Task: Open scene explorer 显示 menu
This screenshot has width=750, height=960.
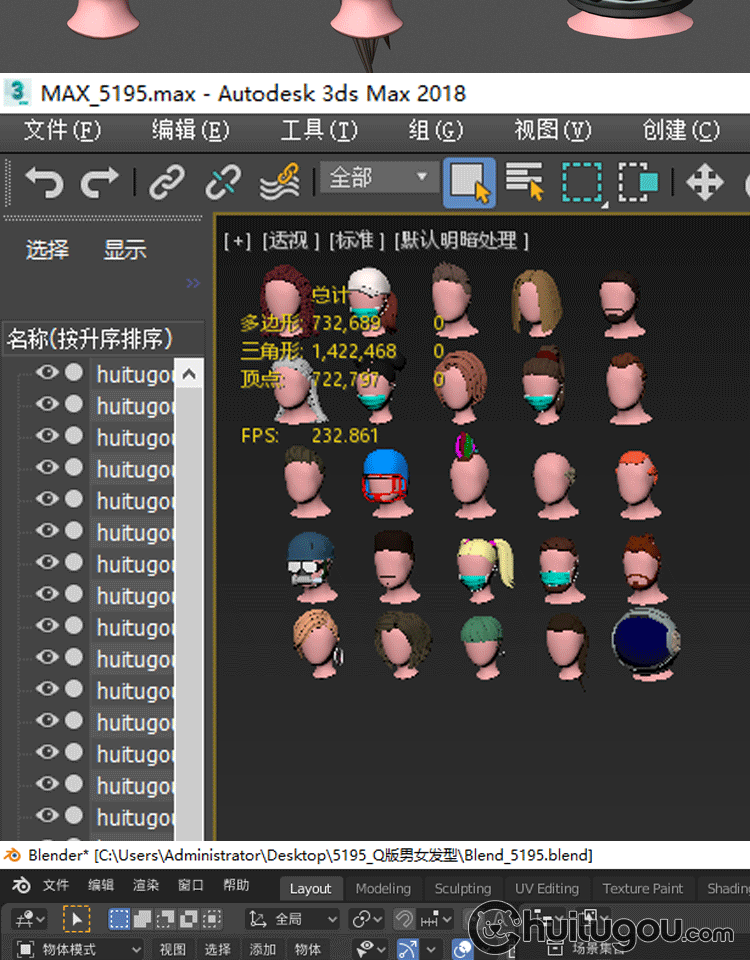Action: pos(125,250)
